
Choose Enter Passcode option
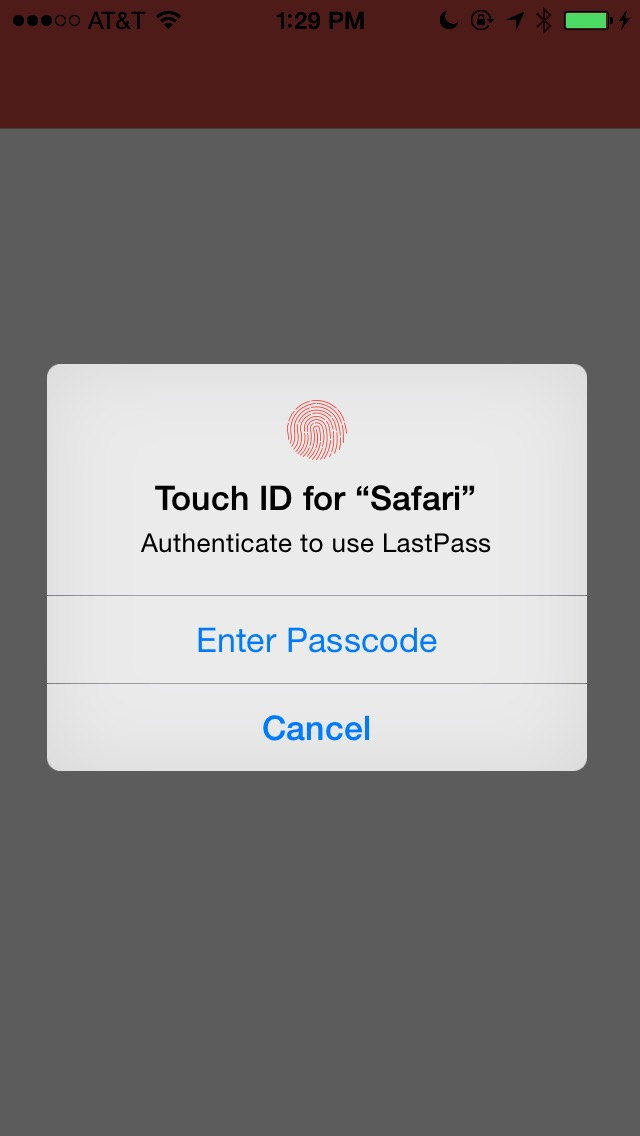tap(317, 640)
